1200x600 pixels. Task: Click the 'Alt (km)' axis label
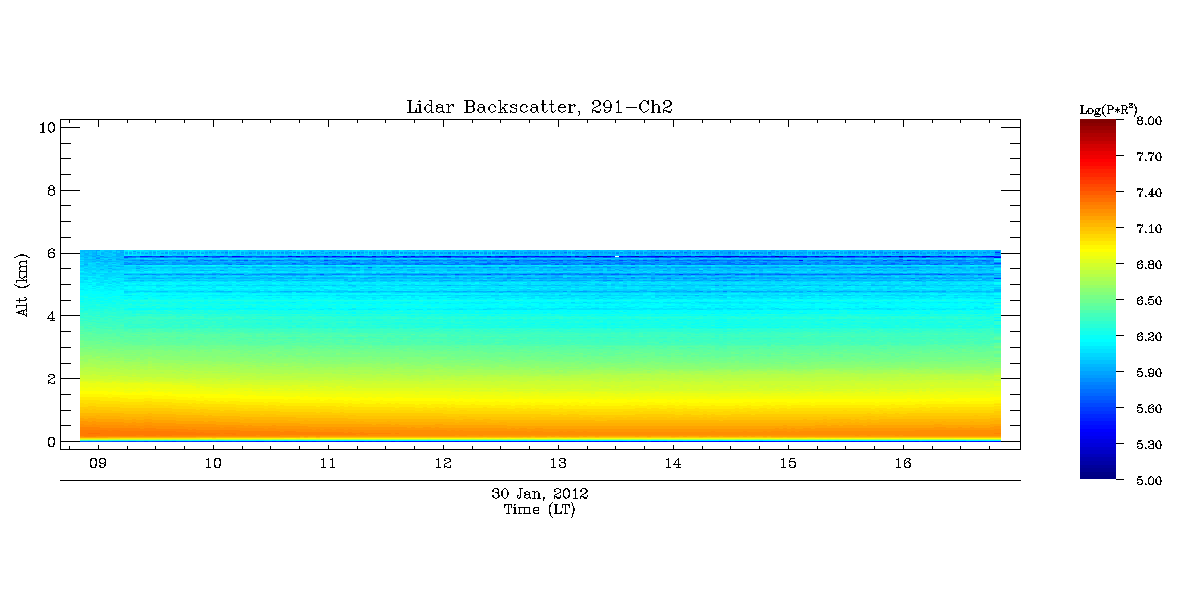22,285
